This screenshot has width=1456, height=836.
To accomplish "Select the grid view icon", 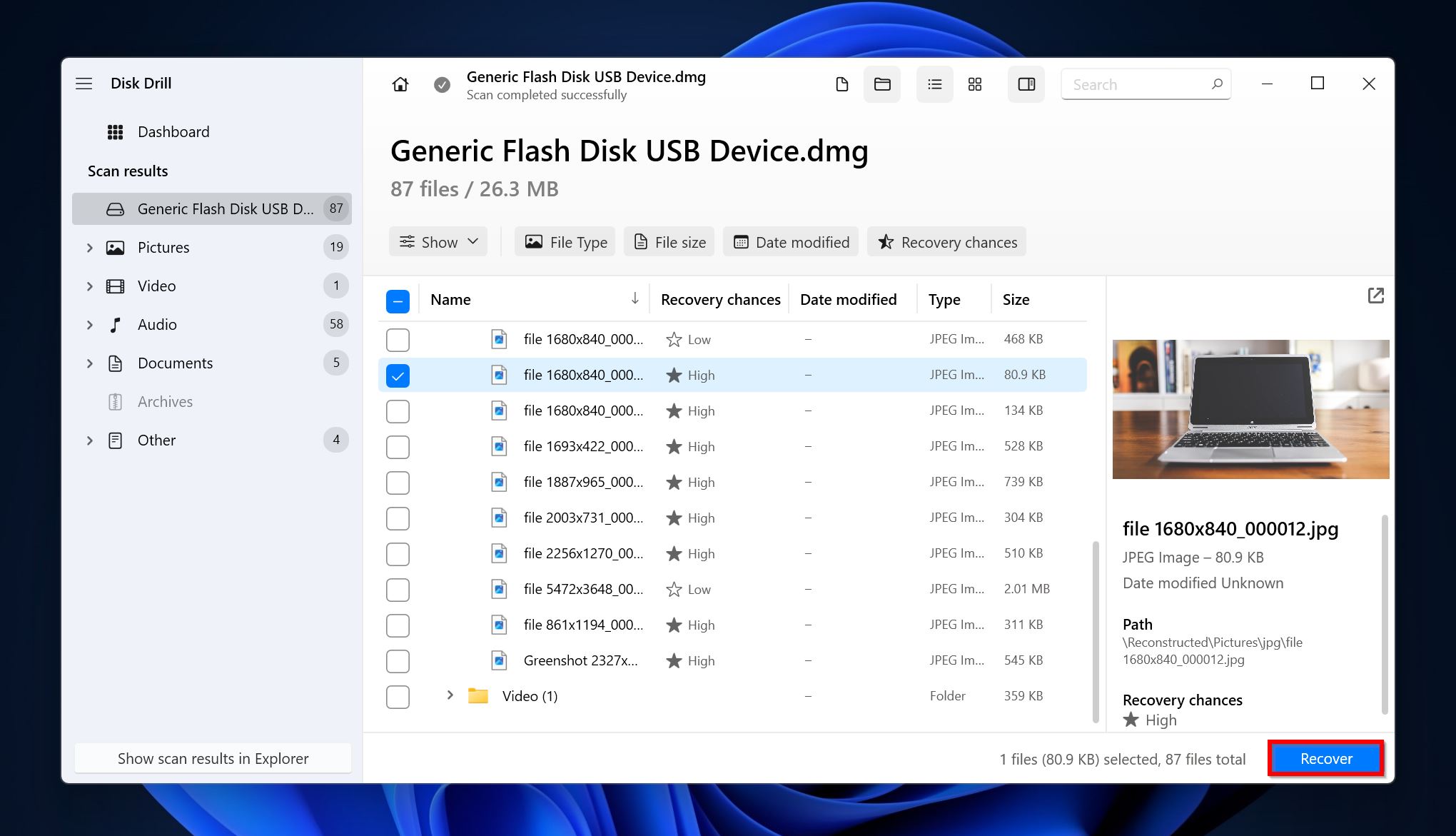I will pyautogui.click(x=975, y=84).
